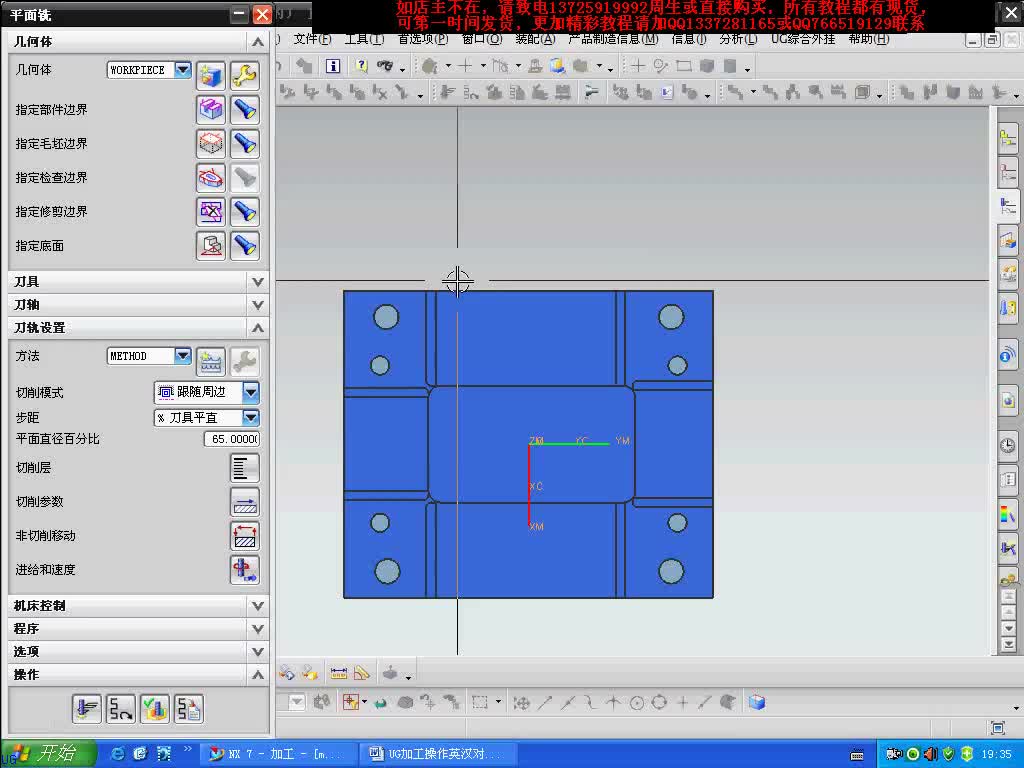The height and width of the screenshot is (768, 1024).
Task: Expand the 刀具 section
Action: pyautogui.click(x=258, y=282)
